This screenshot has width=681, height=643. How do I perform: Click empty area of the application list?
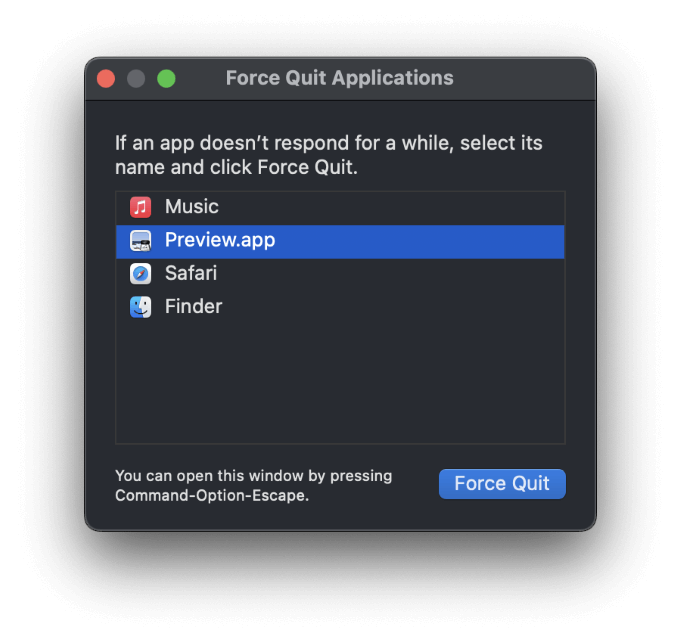(340, 383)
